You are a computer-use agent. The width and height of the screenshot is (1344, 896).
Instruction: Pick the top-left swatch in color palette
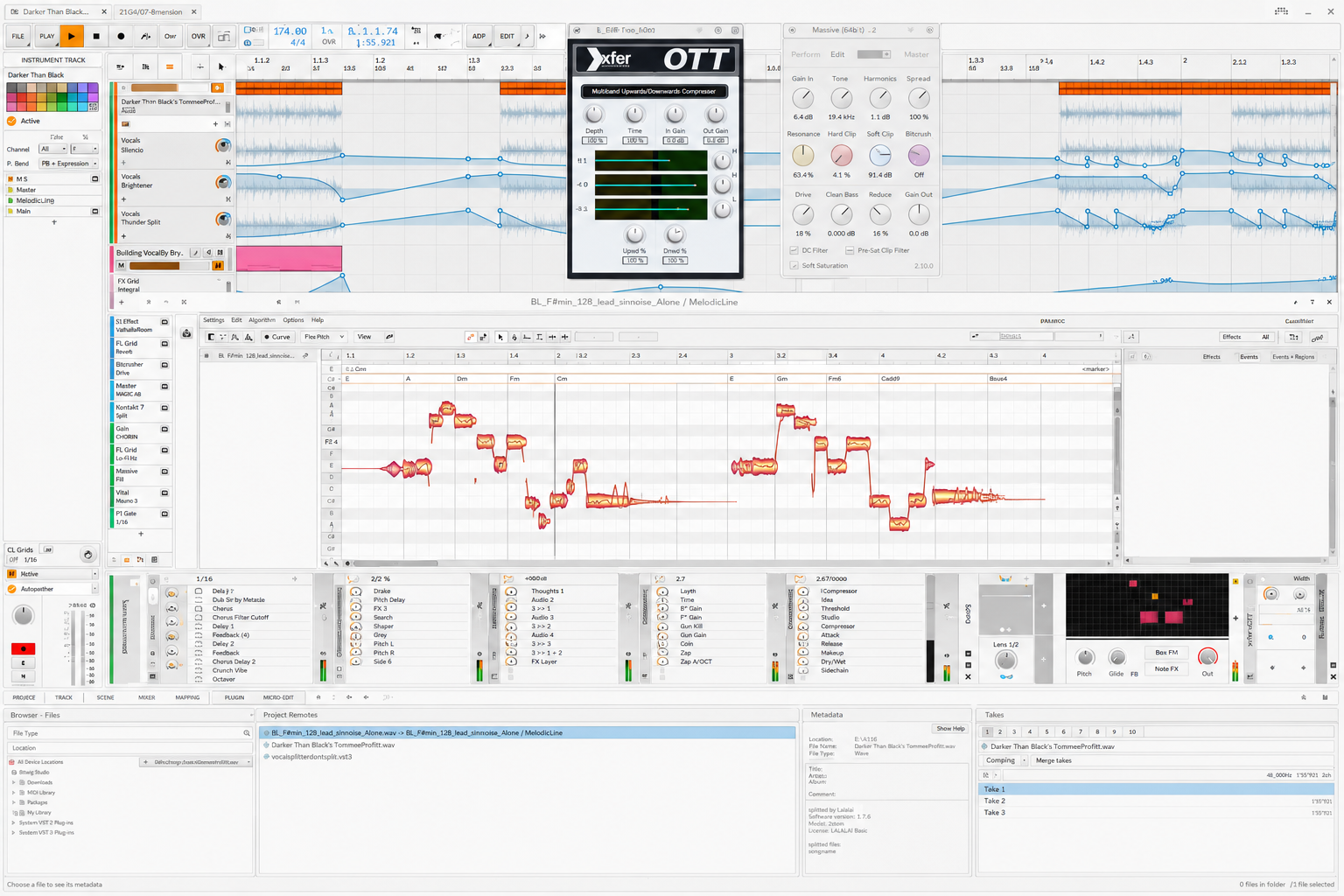pyautogui.click(x=11, y=87)
